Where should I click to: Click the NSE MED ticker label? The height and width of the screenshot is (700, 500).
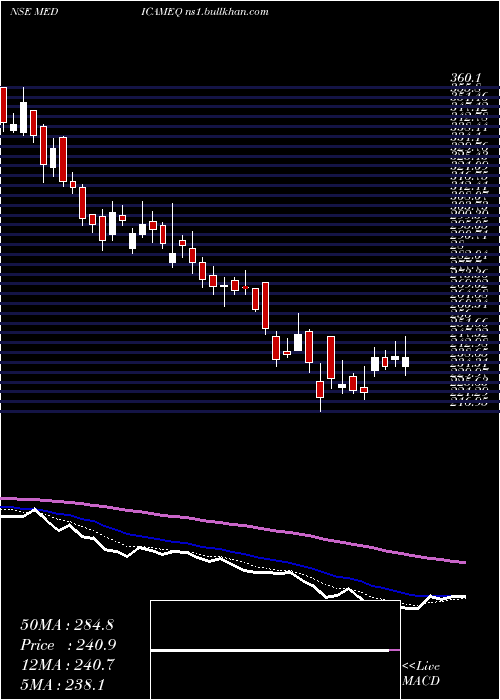pos(34,11)
